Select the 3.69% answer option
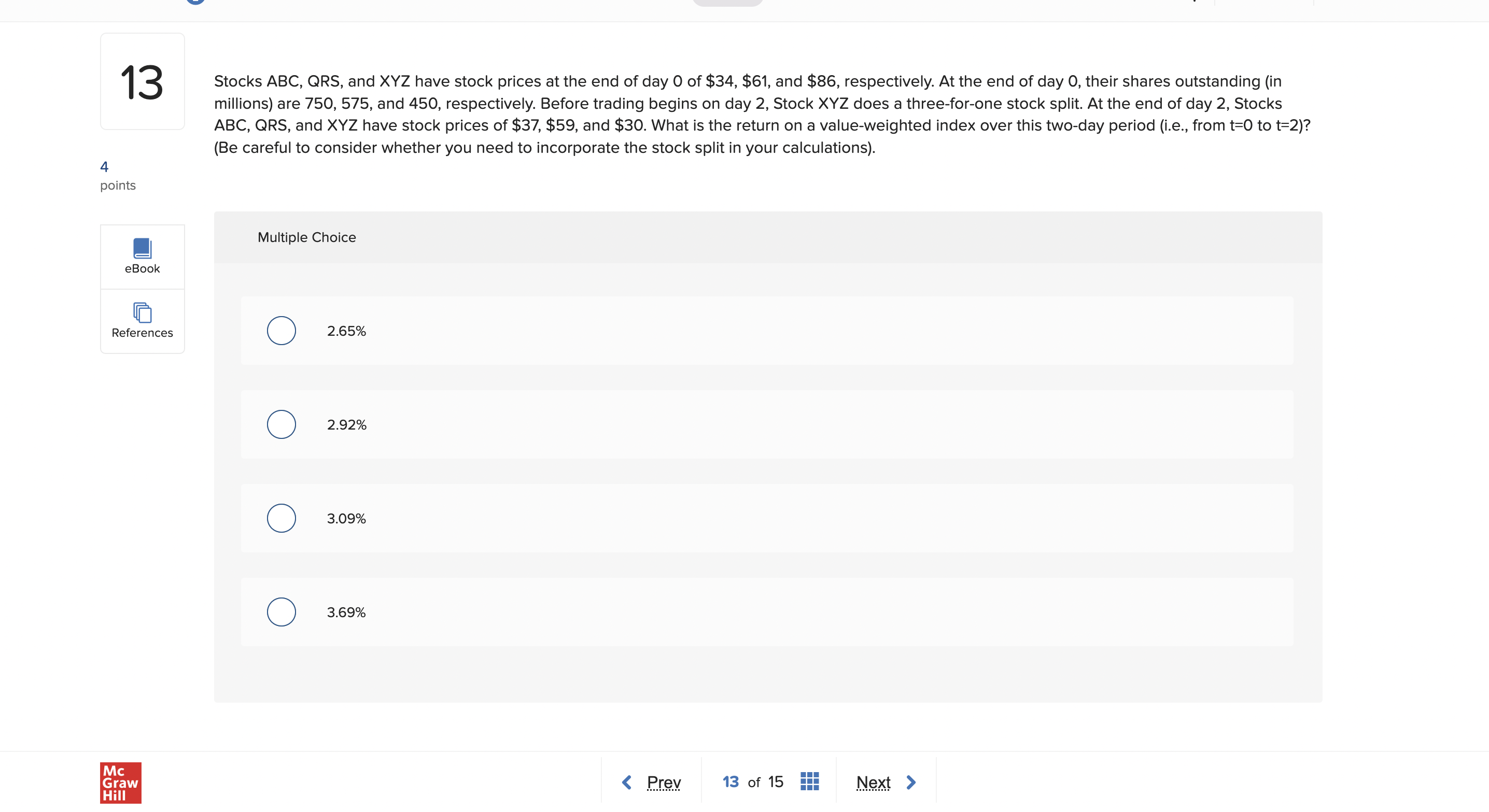The width and height of the screenshot is (1489, 812). tap(281, 611)
